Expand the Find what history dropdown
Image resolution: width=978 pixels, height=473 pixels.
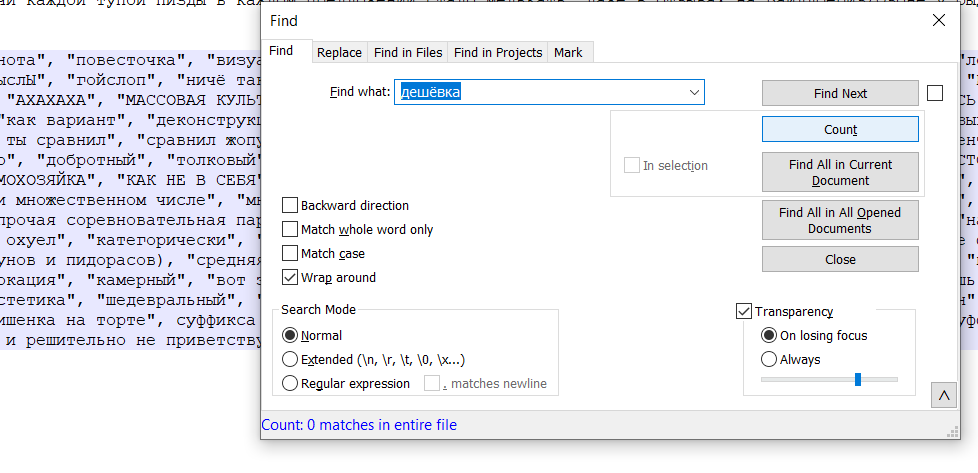(x=694, y=93)
